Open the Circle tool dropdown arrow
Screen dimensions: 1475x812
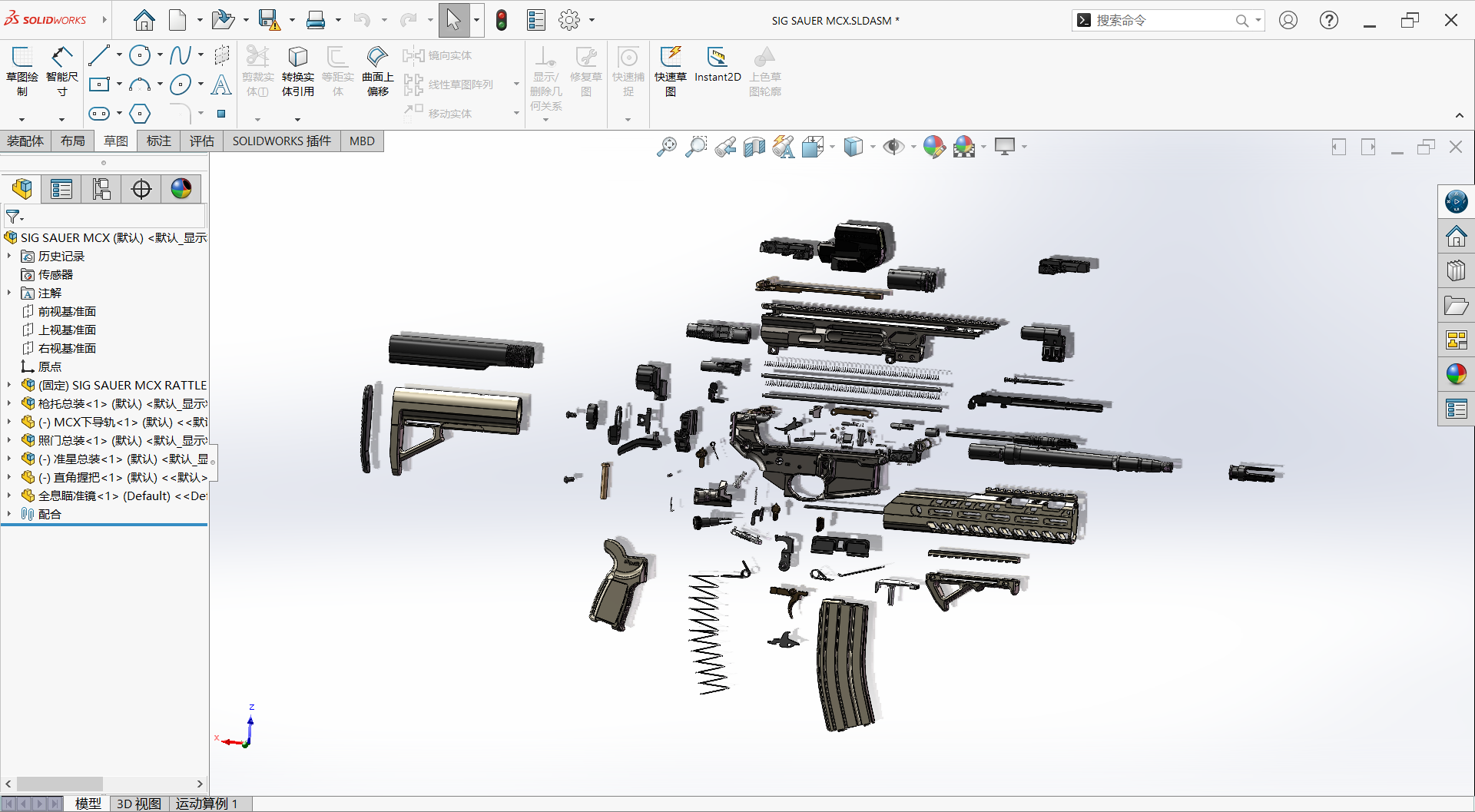point(160,55)
